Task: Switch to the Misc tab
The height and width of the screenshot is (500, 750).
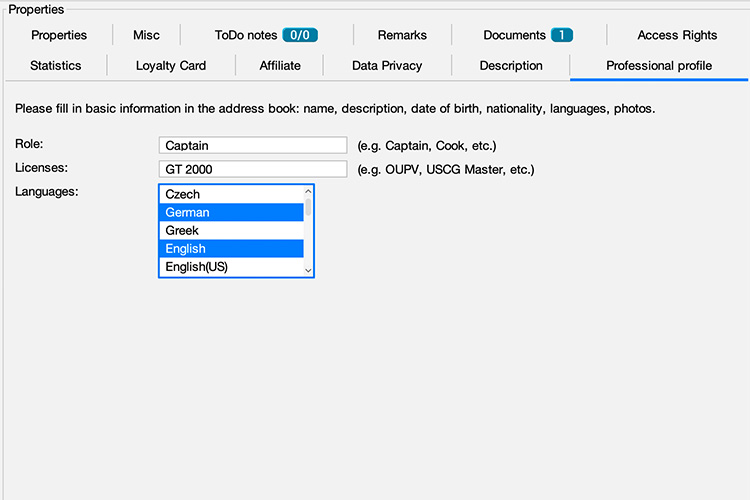Action: pyautogui.click(x=146, y=35)
